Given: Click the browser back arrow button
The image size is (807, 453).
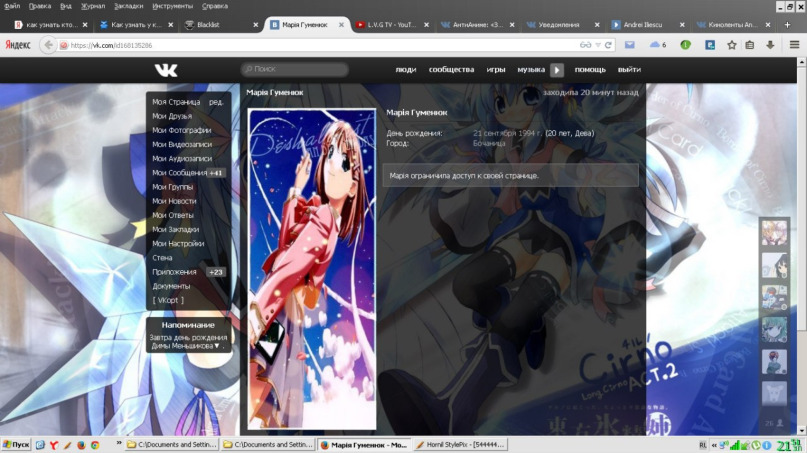Looking at the screenshot, I should coord(48,45).
